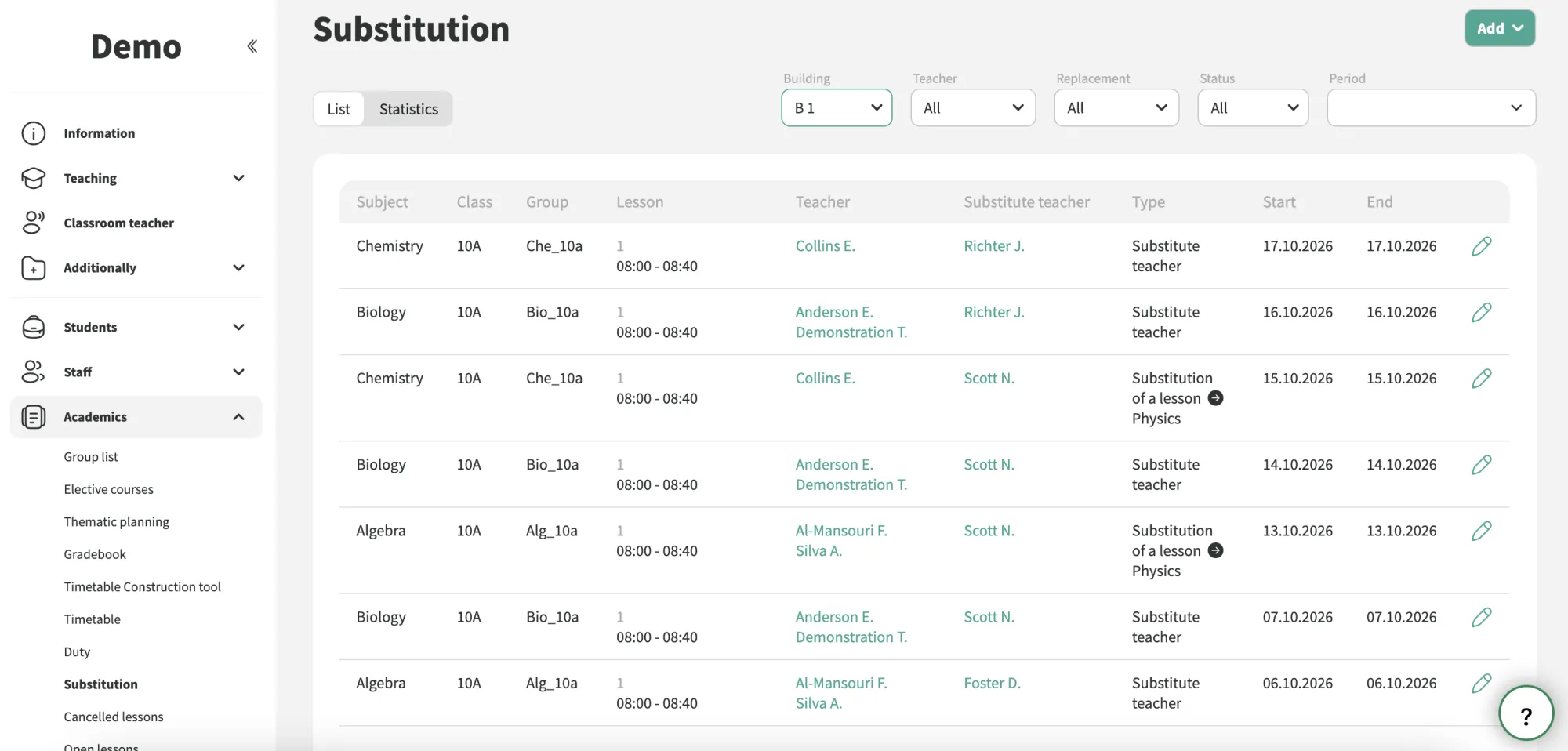Edit the Algebra substitution dated 06.10.2026

(1481, 684)
